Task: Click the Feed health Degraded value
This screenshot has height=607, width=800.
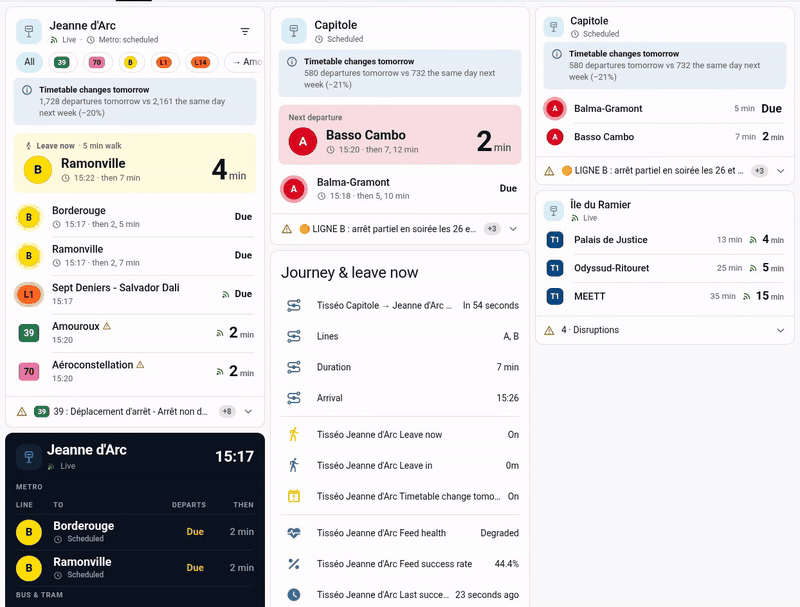Action: tap(499, 533)
